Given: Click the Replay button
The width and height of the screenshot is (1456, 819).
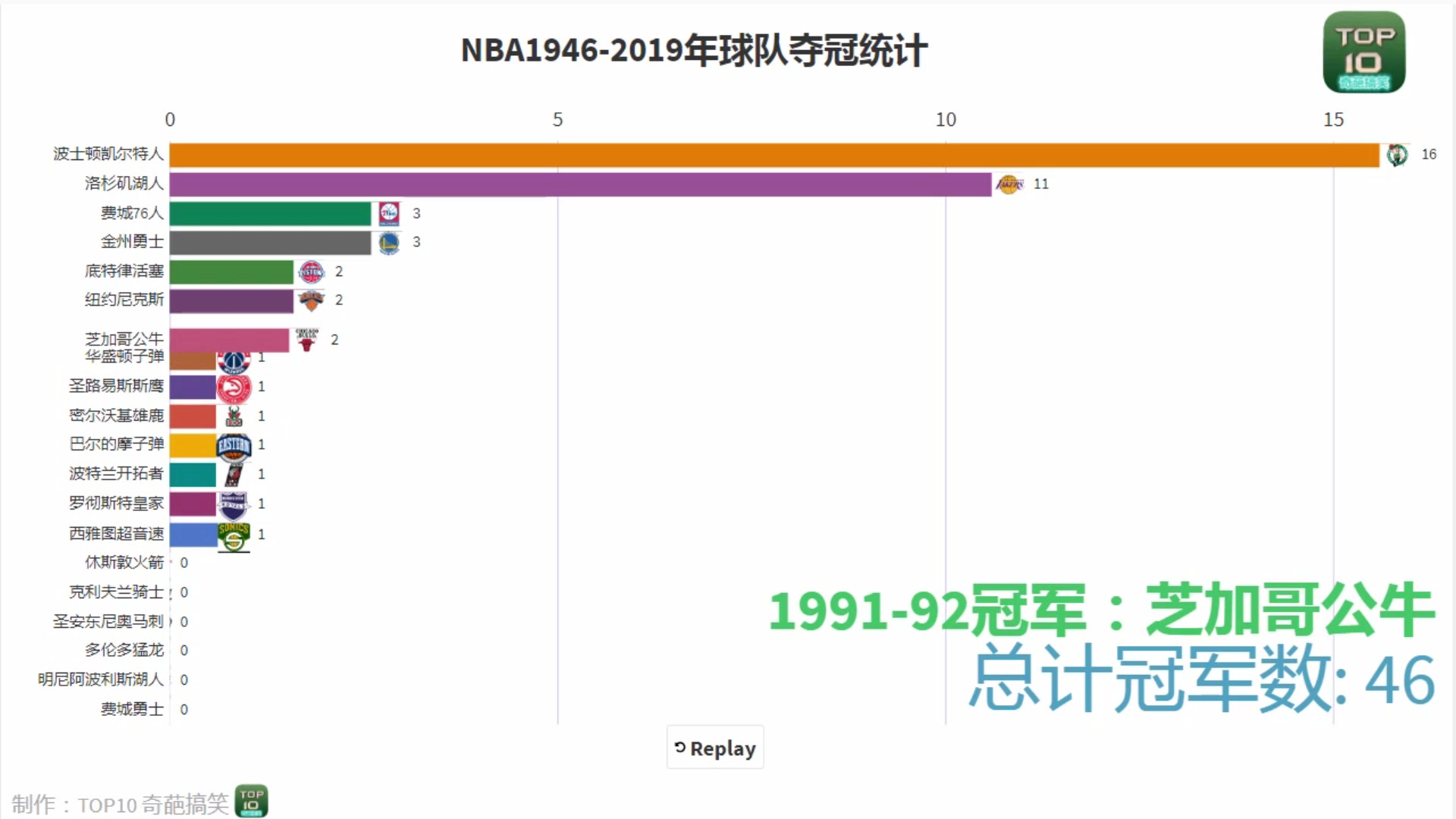Looking at the screenshot, I should tap(714, 747).
